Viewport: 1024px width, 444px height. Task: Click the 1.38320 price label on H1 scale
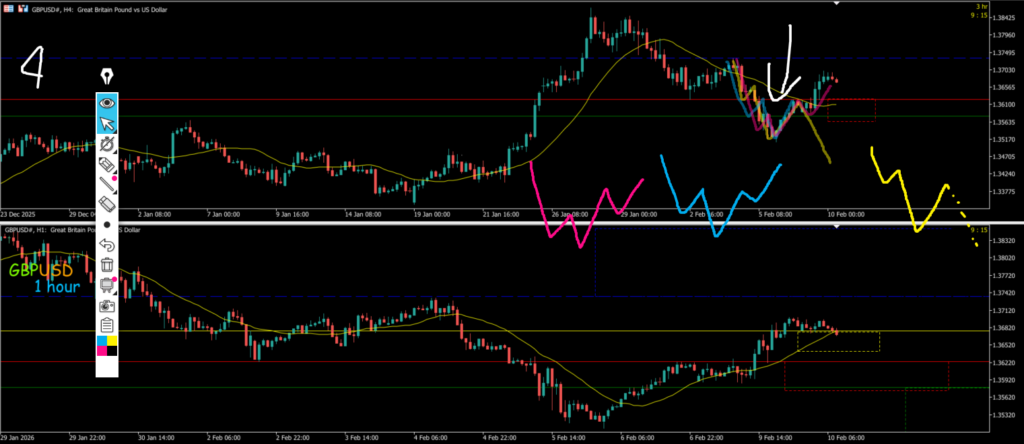tap(1002, 240)
